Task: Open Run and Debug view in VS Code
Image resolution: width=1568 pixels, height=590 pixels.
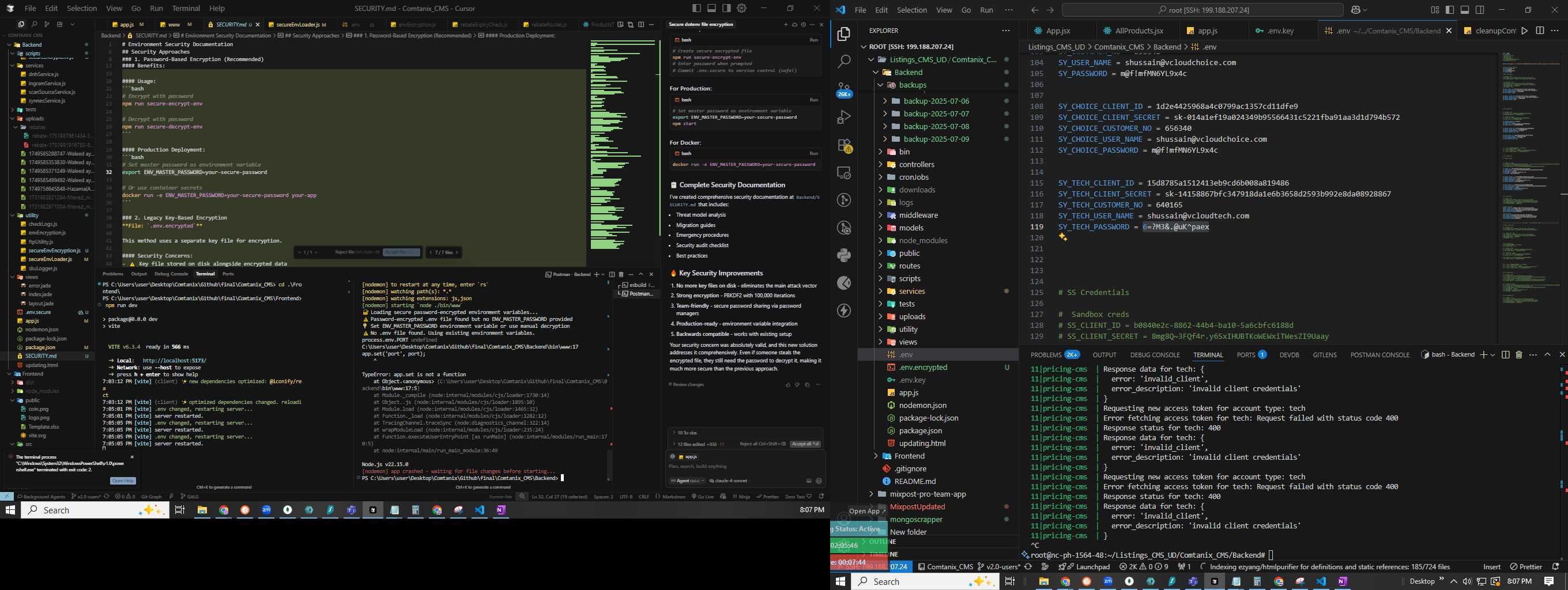Action: click(x=845, y=117)
